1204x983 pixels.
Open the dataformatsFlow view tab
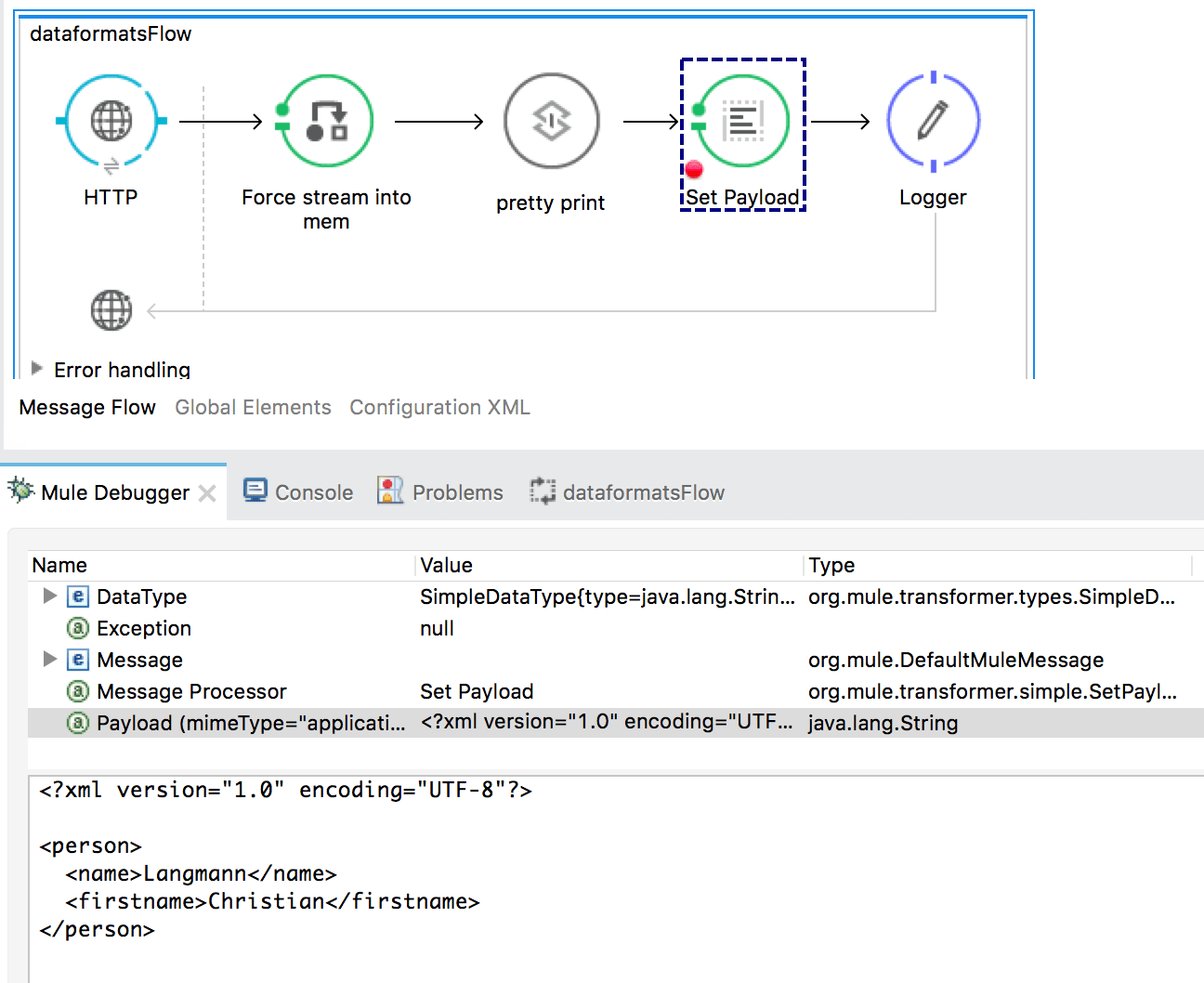point(628,492)
